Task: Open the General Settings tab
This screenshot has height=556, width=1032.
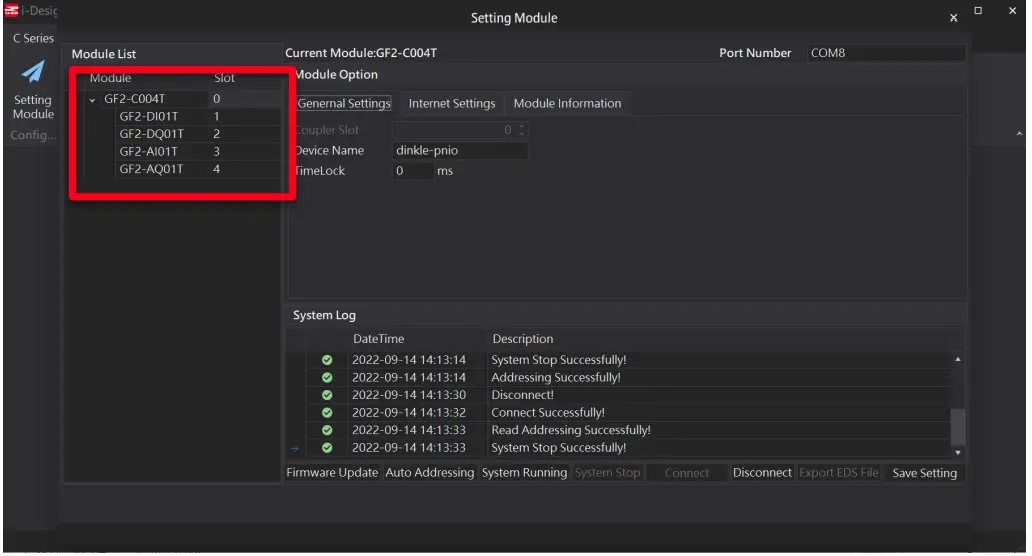Action: click(x=344, y=103)
